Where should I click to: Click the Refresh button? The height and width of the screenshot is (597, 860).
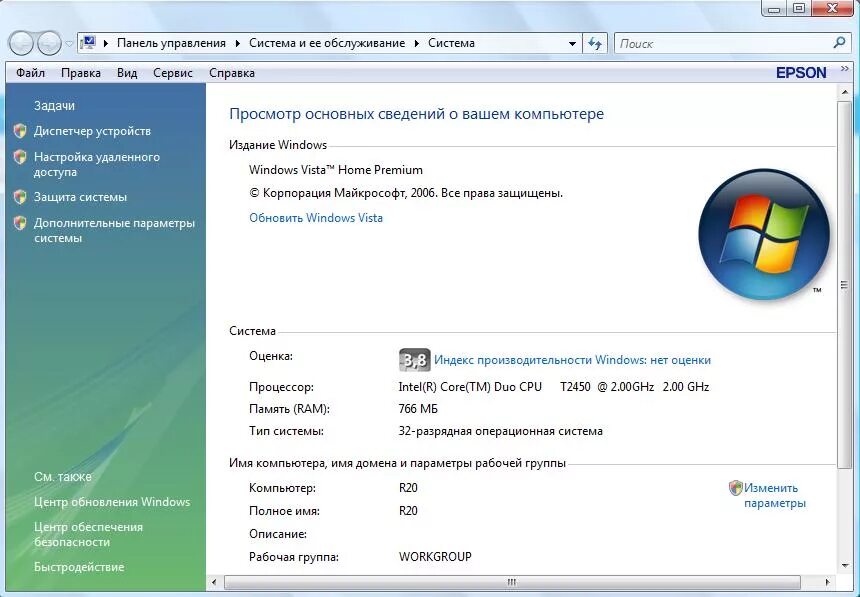595,43
